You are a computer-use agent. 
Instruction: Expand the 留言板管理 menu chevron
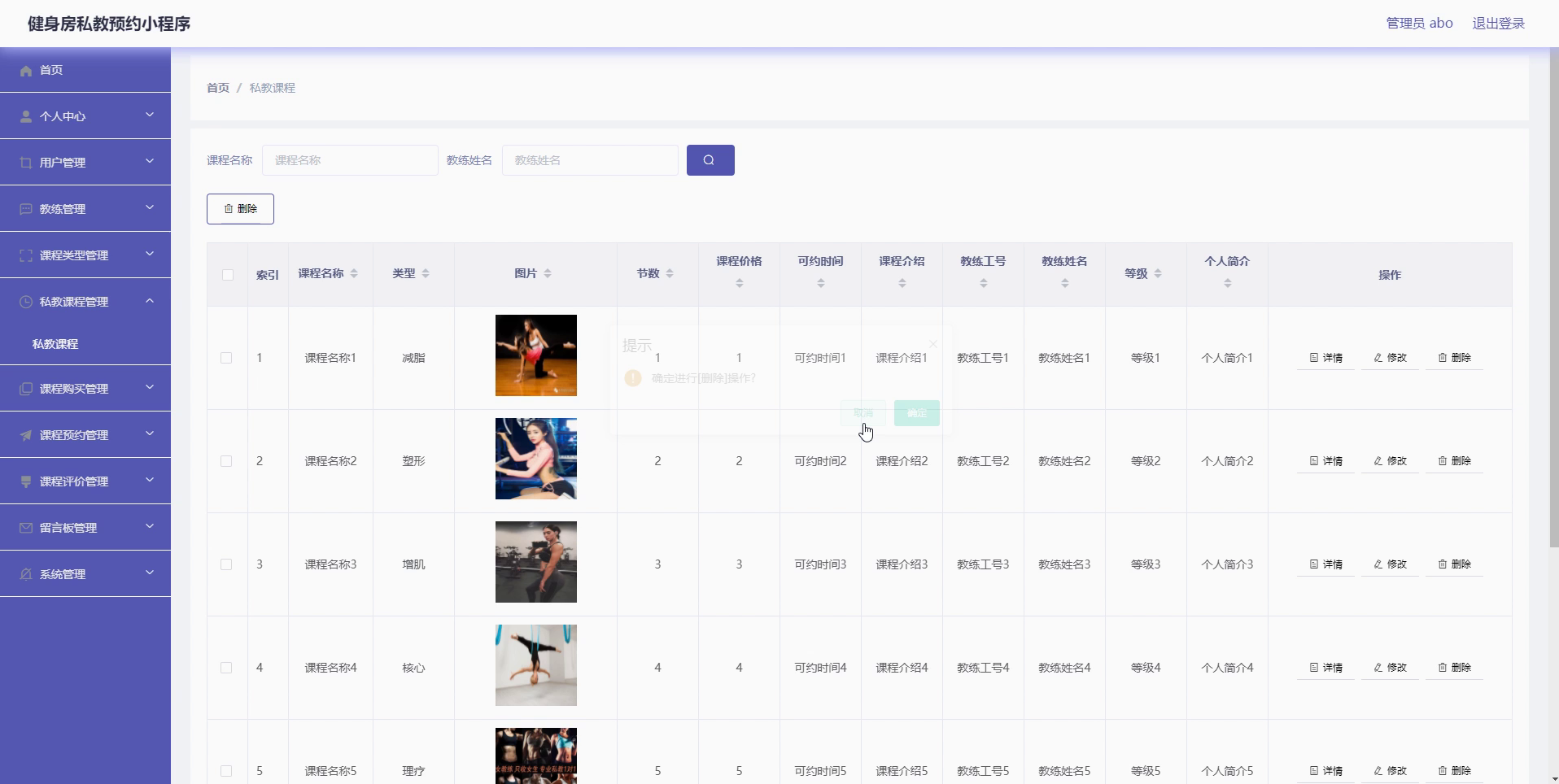click(x=150, y=527)
